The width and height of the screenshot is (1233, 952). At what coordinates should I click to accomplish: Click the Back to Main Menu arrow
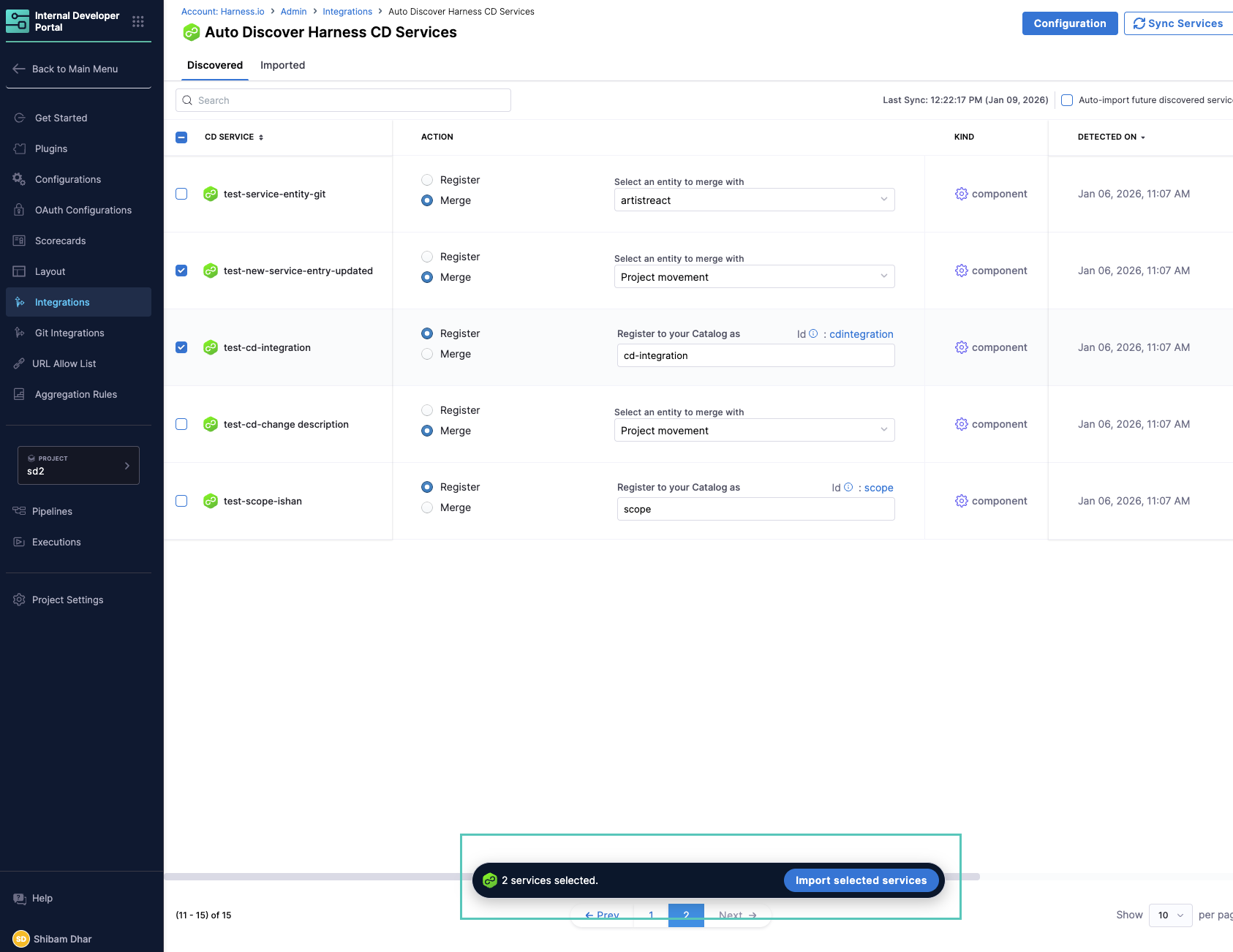click(x=19, y=69)
